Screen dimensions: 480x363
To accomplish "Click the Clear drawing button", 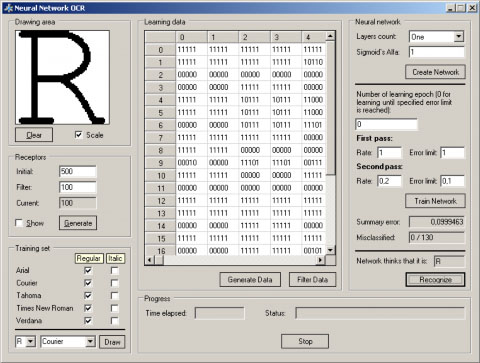I will (x=34, y=135).
